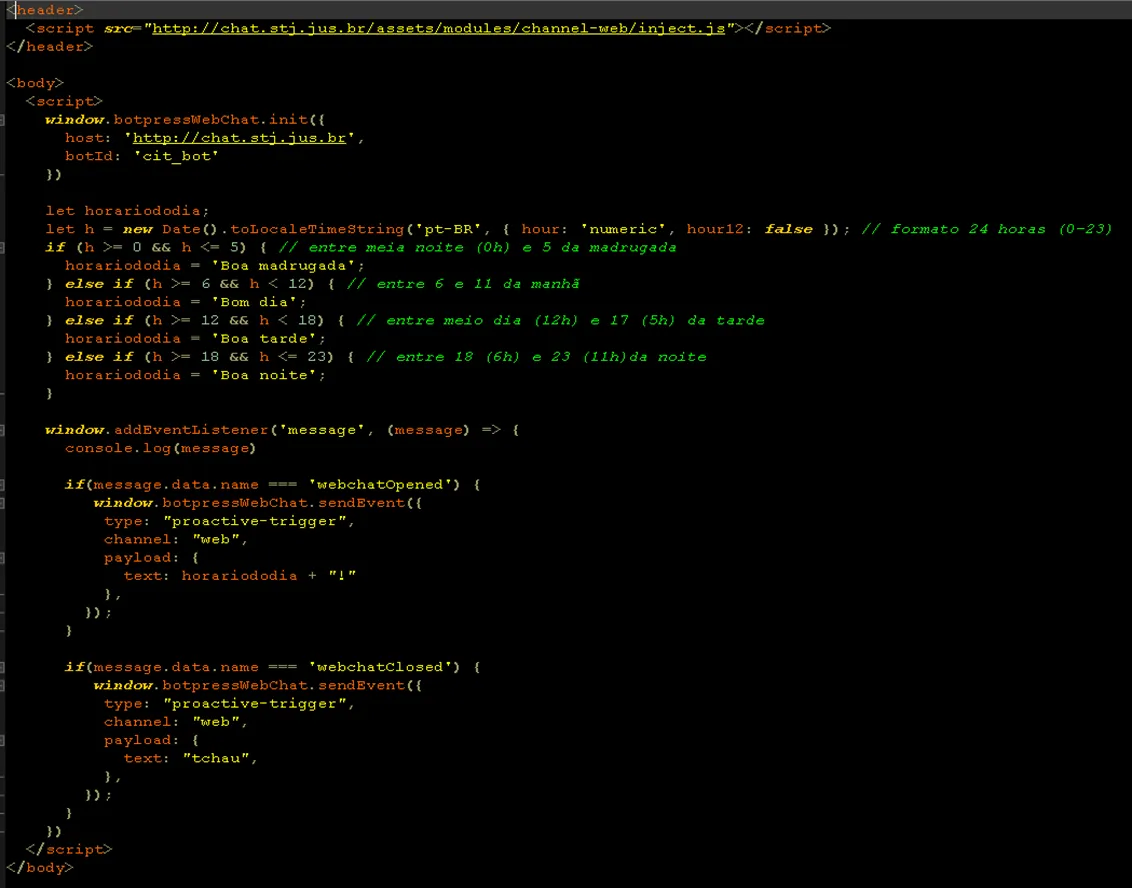Click the addEventListener 'message' argument
This screenshot has width=1132, height=888.
[x=322, y=430]
